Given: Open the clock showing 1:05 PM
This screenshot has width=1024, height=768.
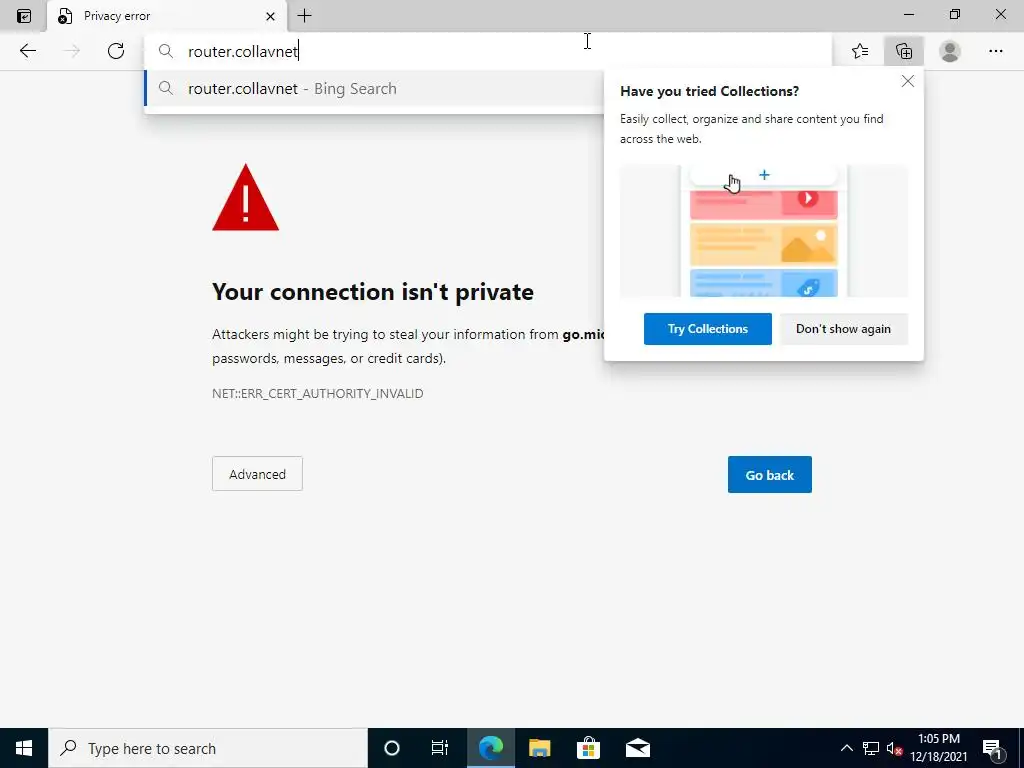Looking at the screenshot, I should coord(938,748).
